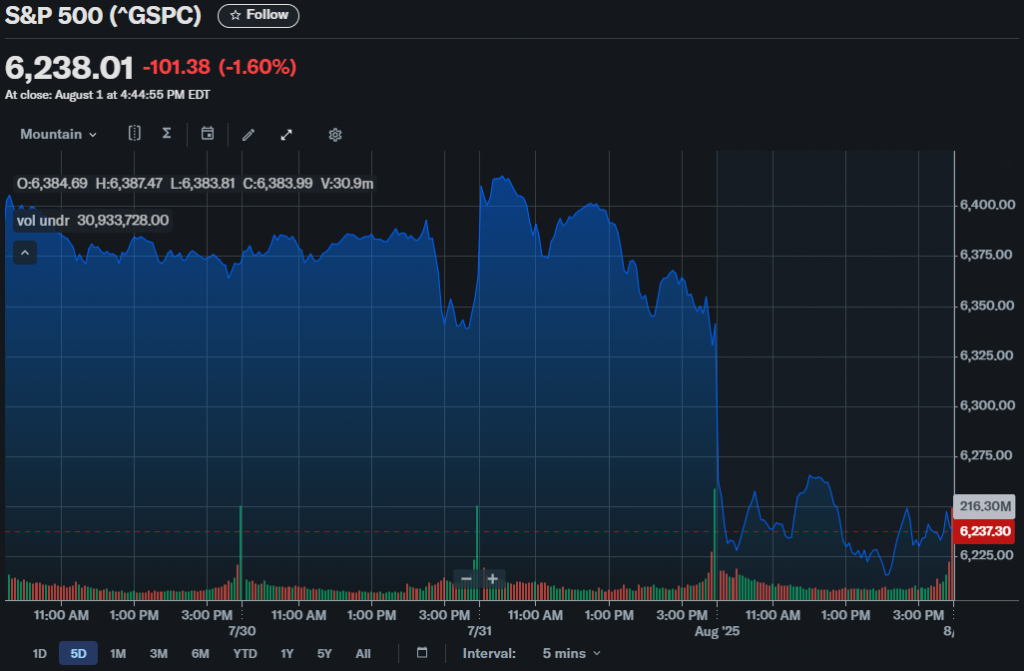Select the 5Y range
Screen dimensions: 1024x671
324,653
